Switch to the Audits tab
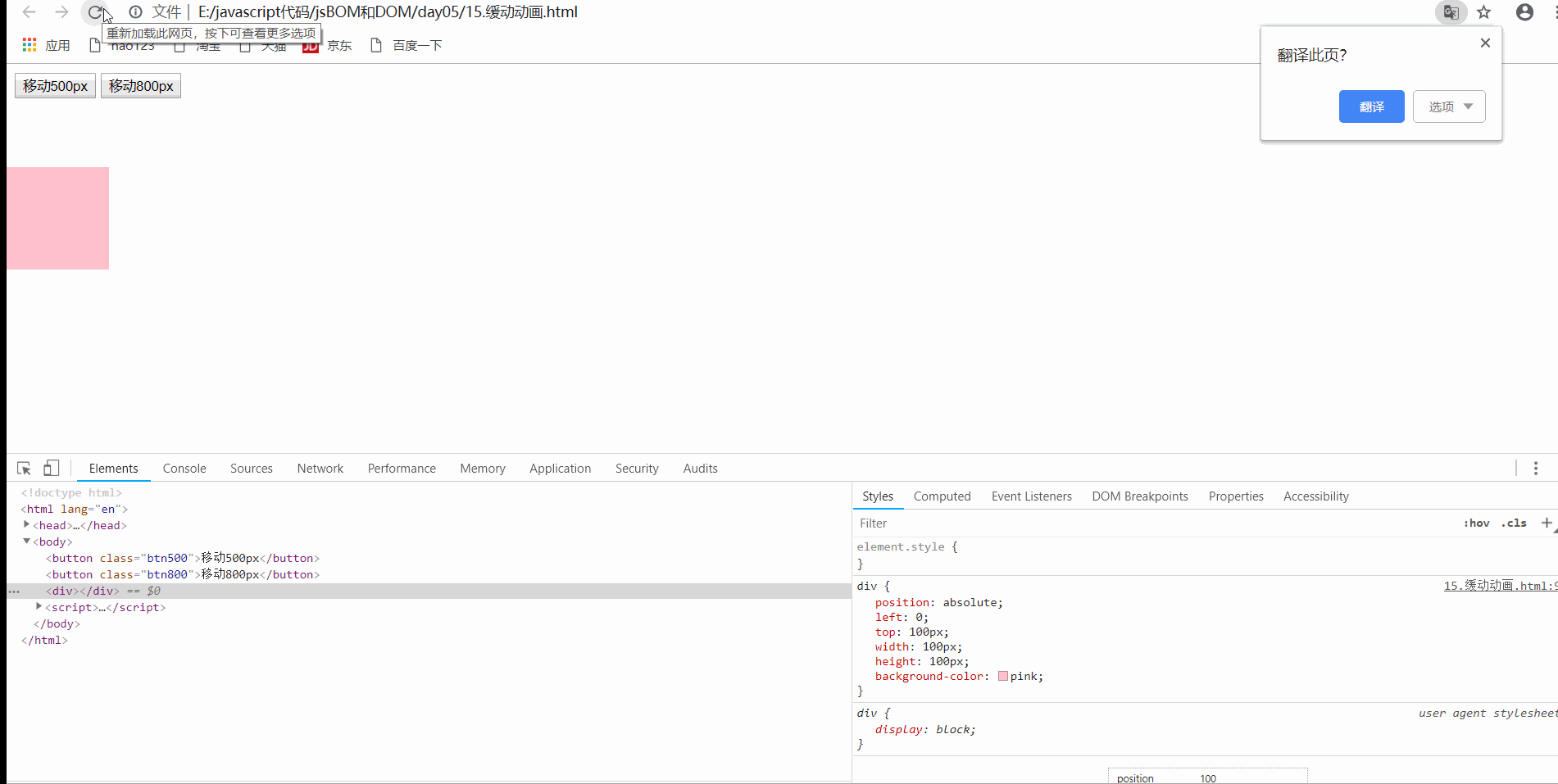Screen dimensions: 1558x784 click(700, 469)
